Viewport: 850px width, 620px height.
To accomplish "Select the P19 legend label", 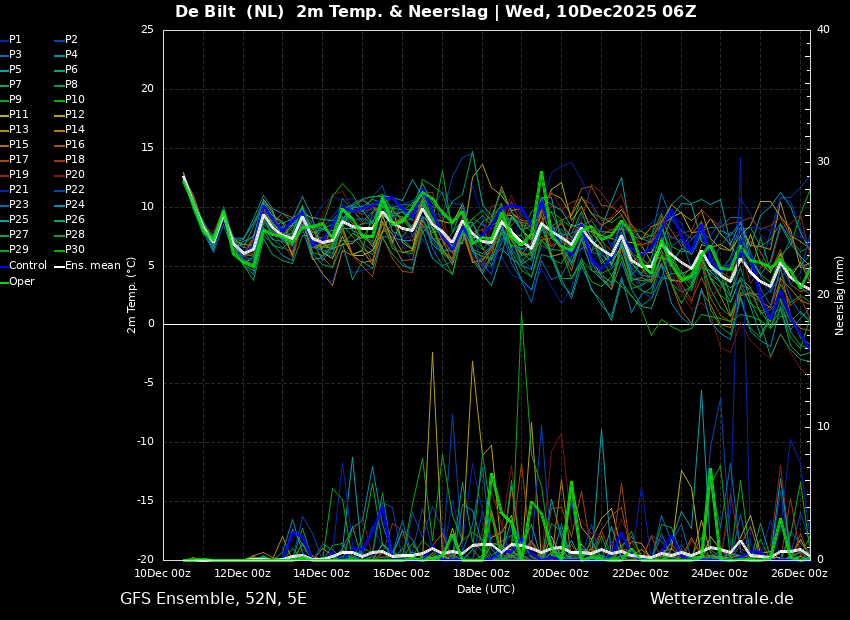I will (15, 175).
